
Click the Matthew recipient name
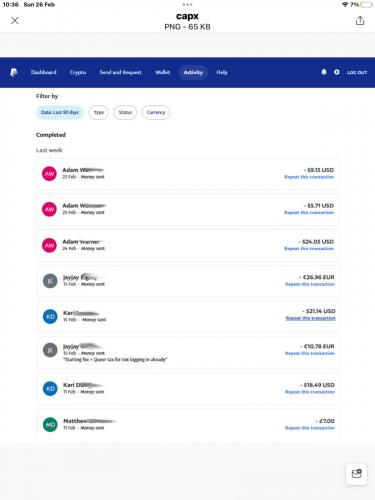(x=90, y=421)
